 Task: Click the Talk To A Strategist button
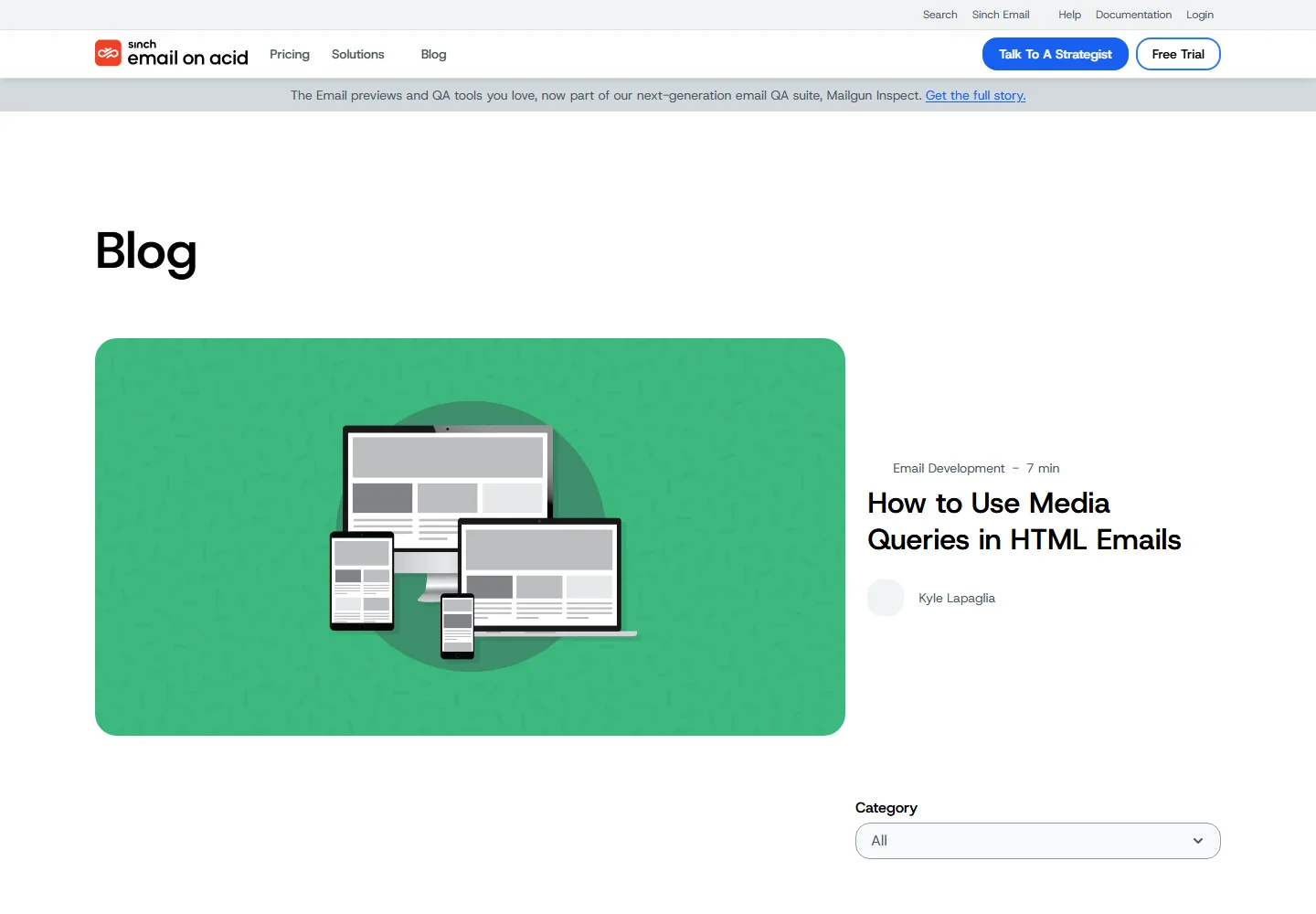[x=1056, y=54]
